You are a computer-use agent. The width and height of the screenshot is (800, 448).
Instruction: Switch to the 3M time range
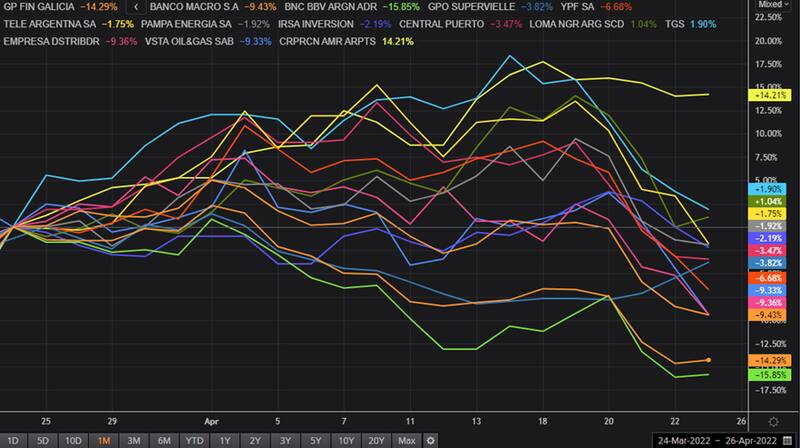(133, 440)
